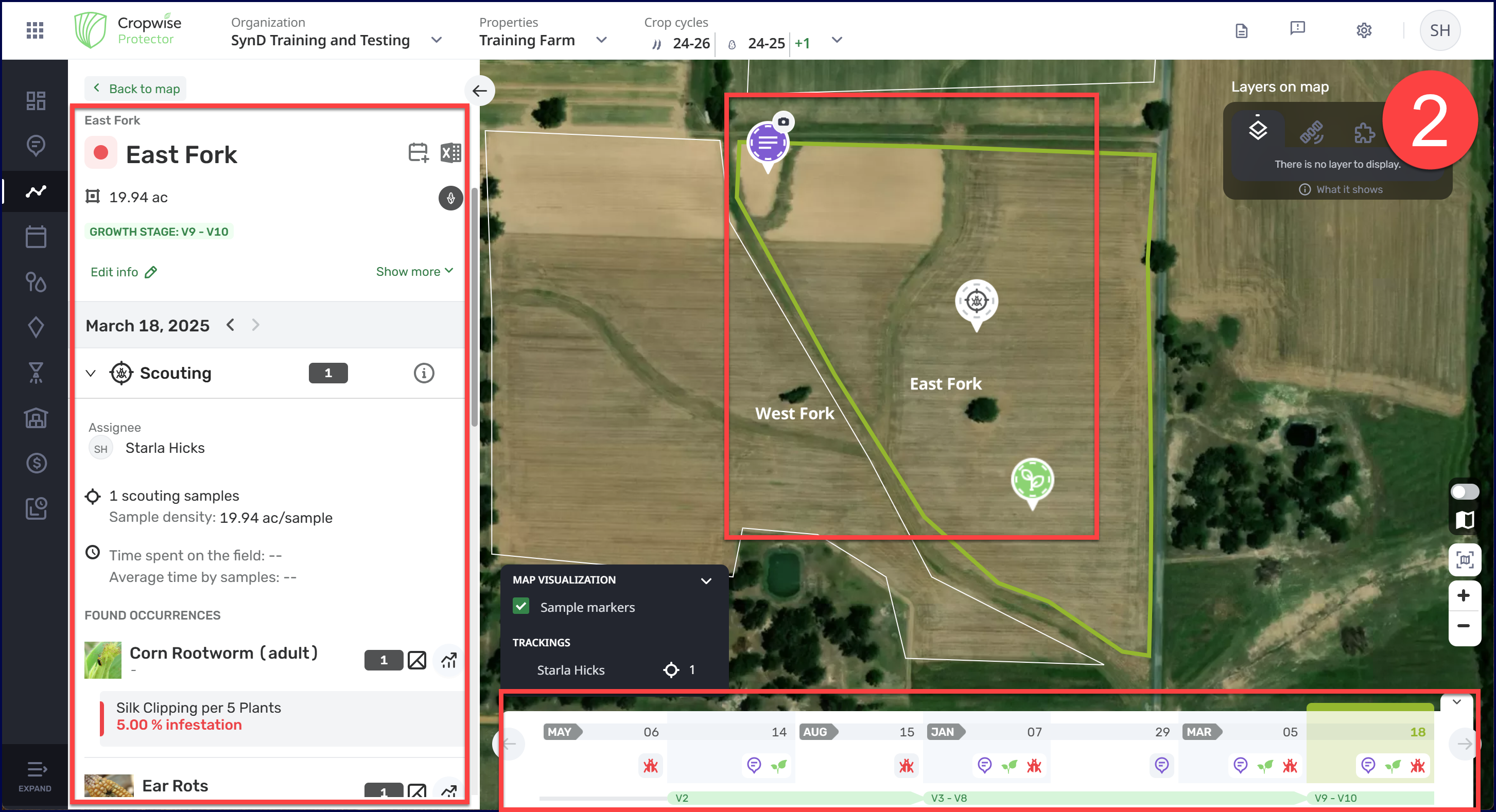Viewport: 1496px width, 812px height.
Task: Open the dashboard sidebar menu item
Action: click(x=36, y=101)
